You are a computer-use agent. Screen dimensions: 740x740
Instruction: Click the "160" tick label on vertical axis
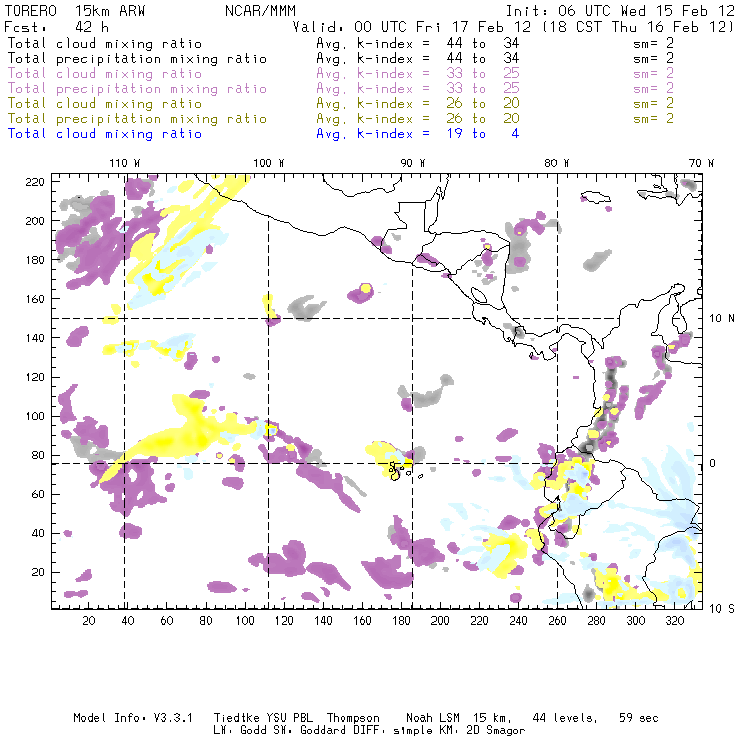[x=35, y=299]
